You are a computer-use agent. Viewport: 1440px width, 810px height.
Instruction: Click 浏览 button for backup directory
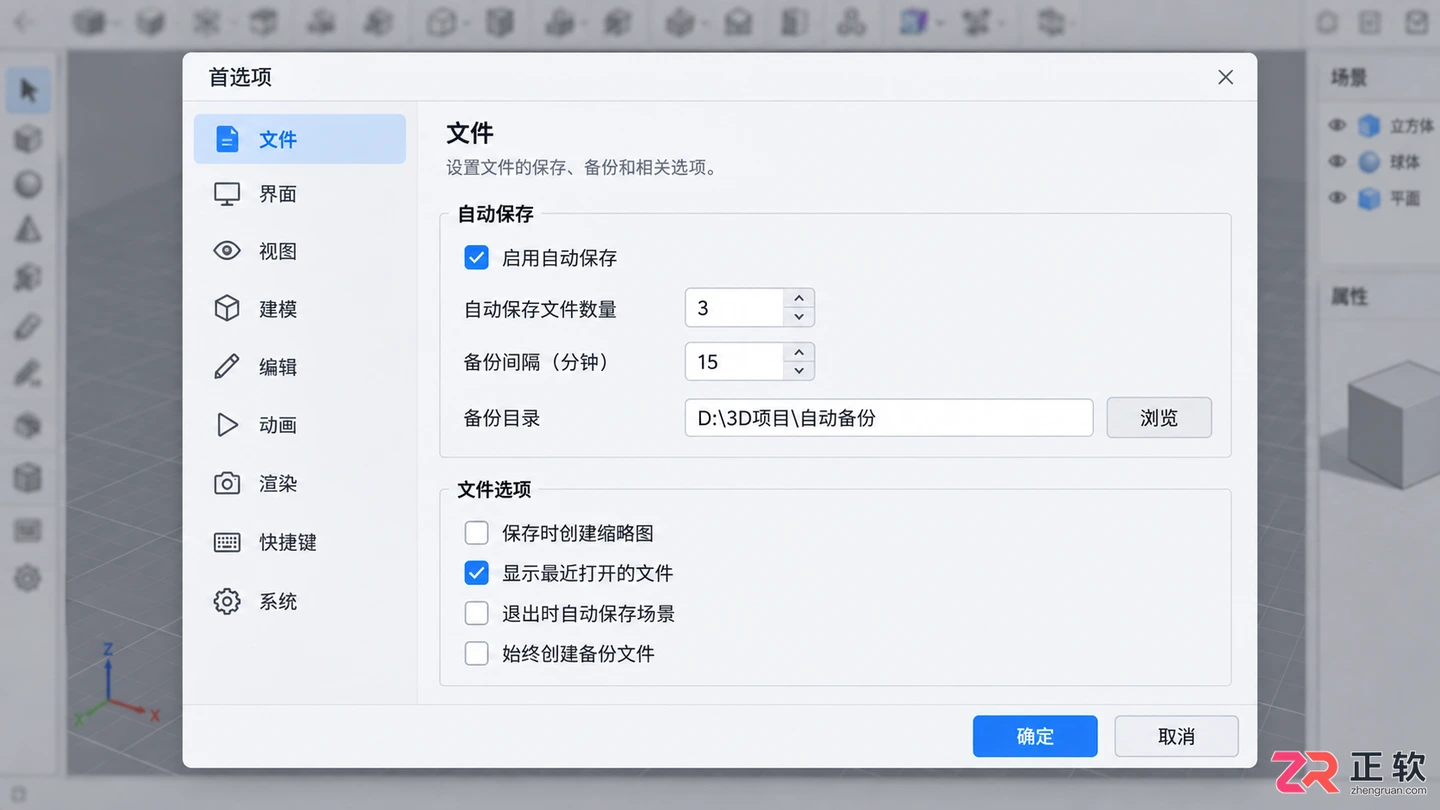pos(1159,418)
